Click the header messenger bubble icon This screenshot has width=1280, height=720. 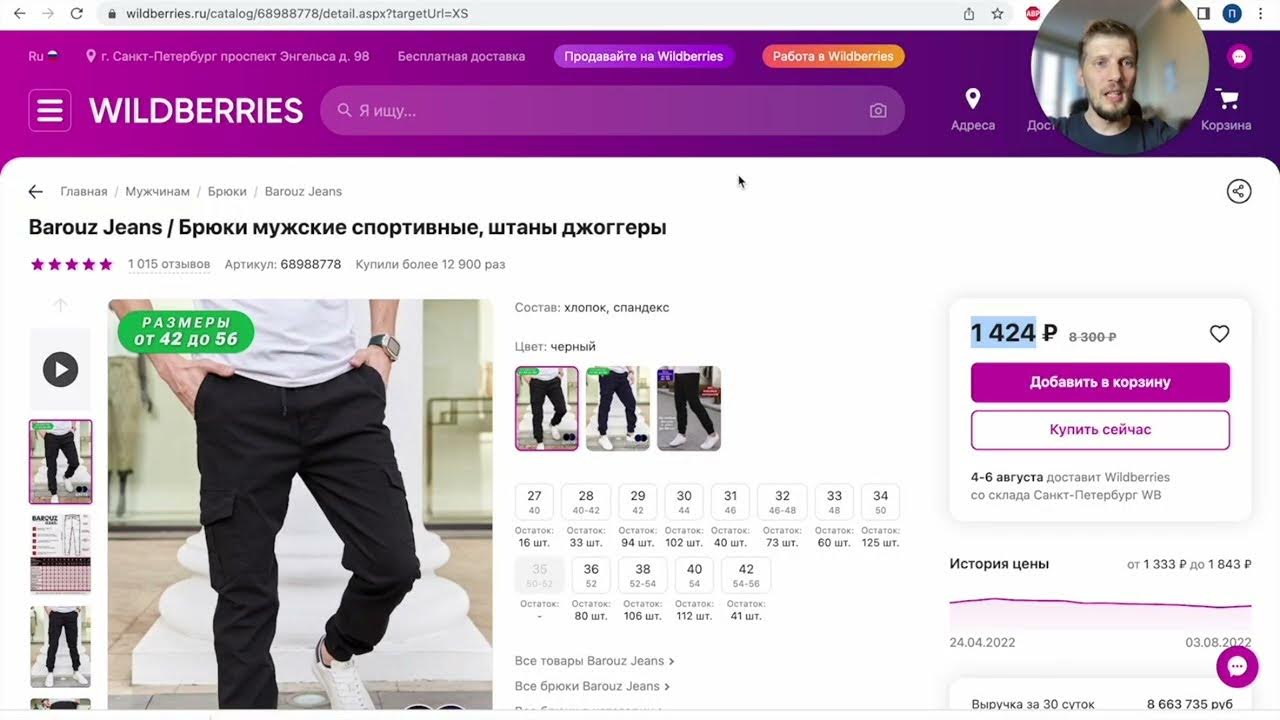1239,57
